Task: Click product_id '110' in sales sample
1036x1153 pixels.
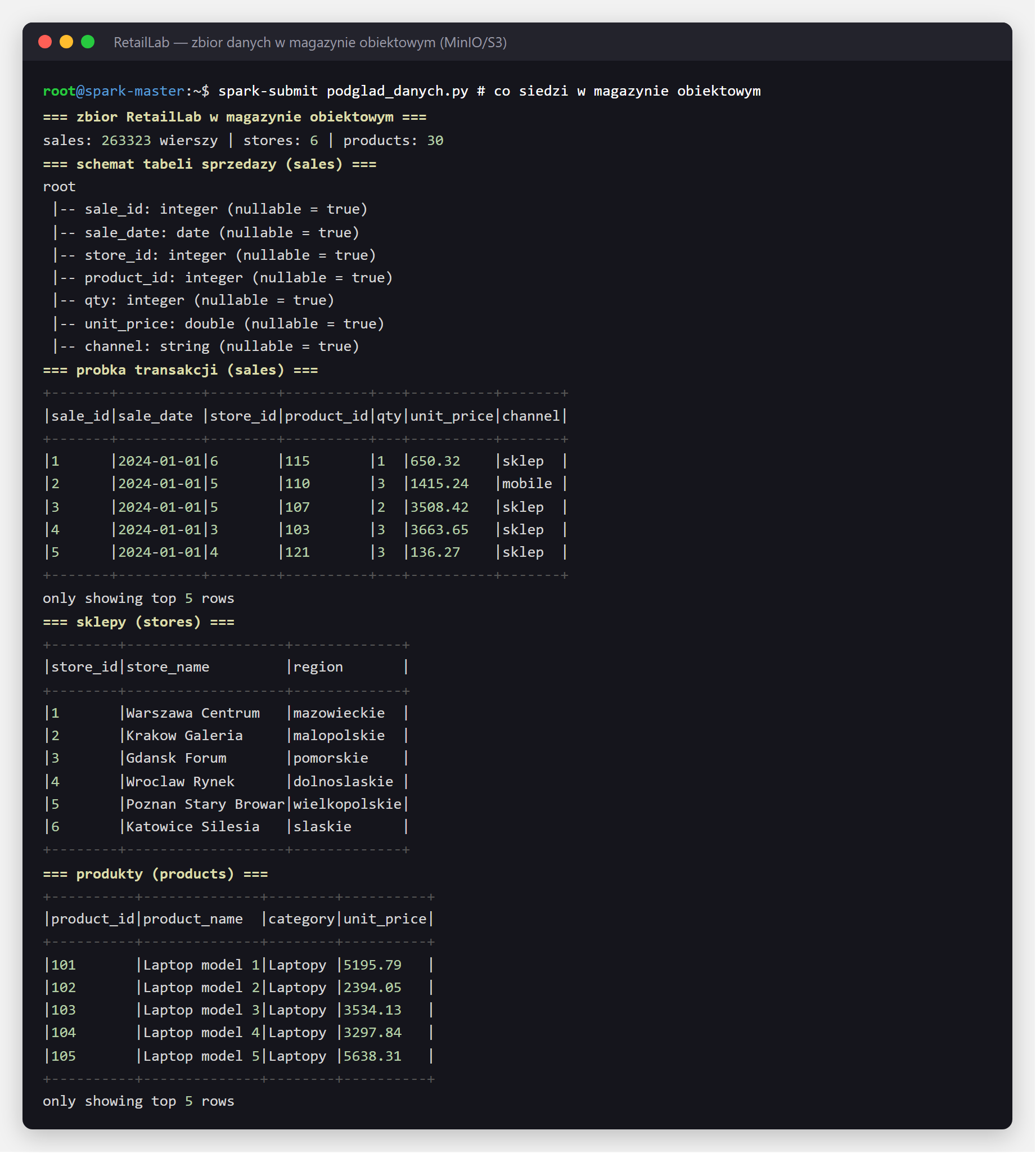Action: 298,484
